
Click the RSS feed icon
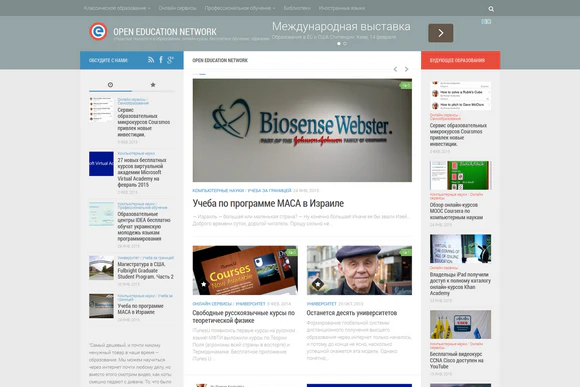click(x=151, y=60)
